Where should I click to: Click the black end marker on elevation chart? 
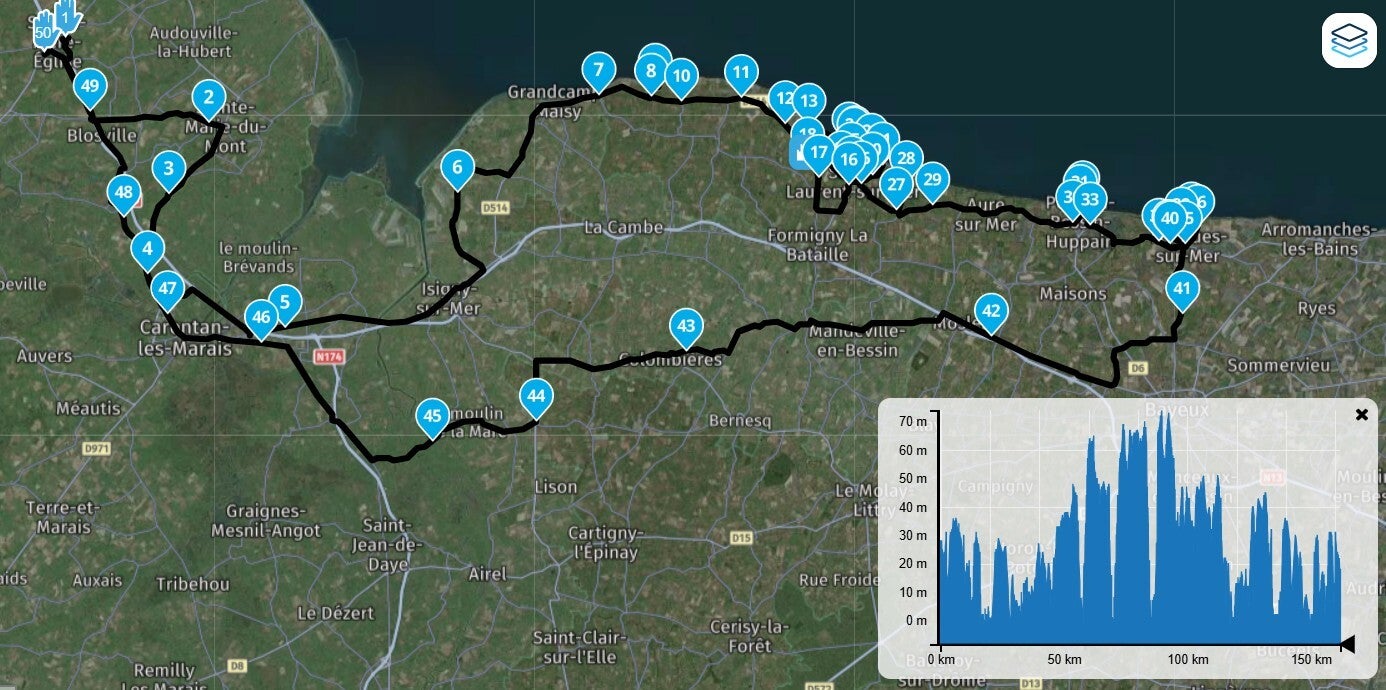pos(1347,644)
